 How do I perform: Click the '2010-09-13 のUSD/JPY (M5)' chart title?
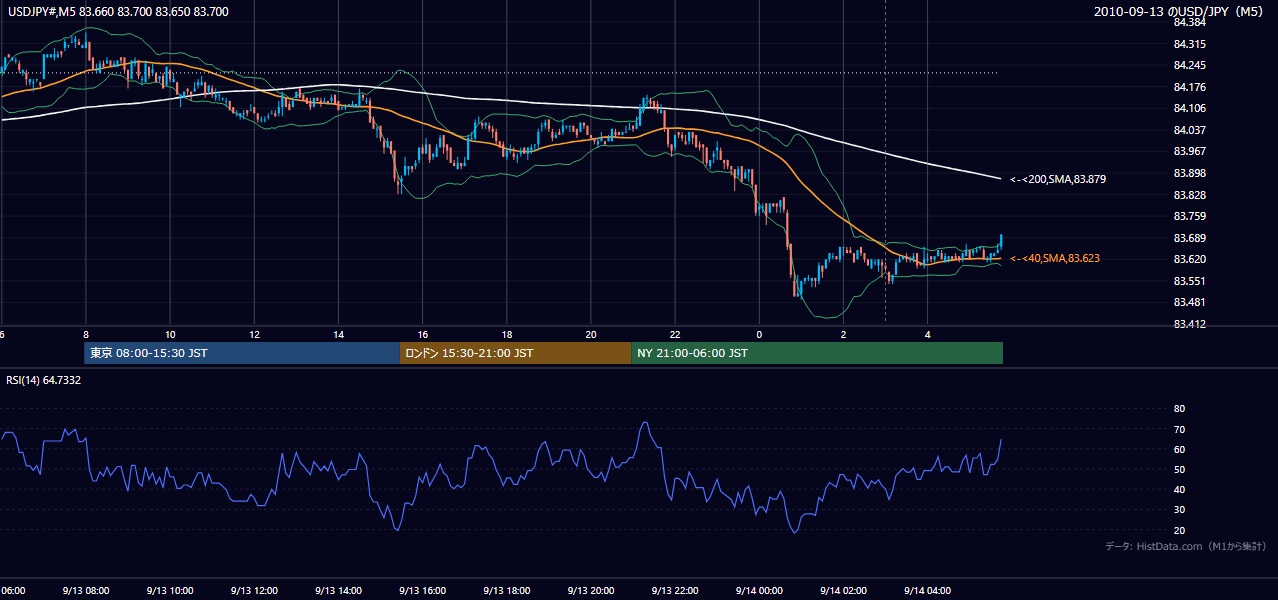click(x=1179, y=12)
